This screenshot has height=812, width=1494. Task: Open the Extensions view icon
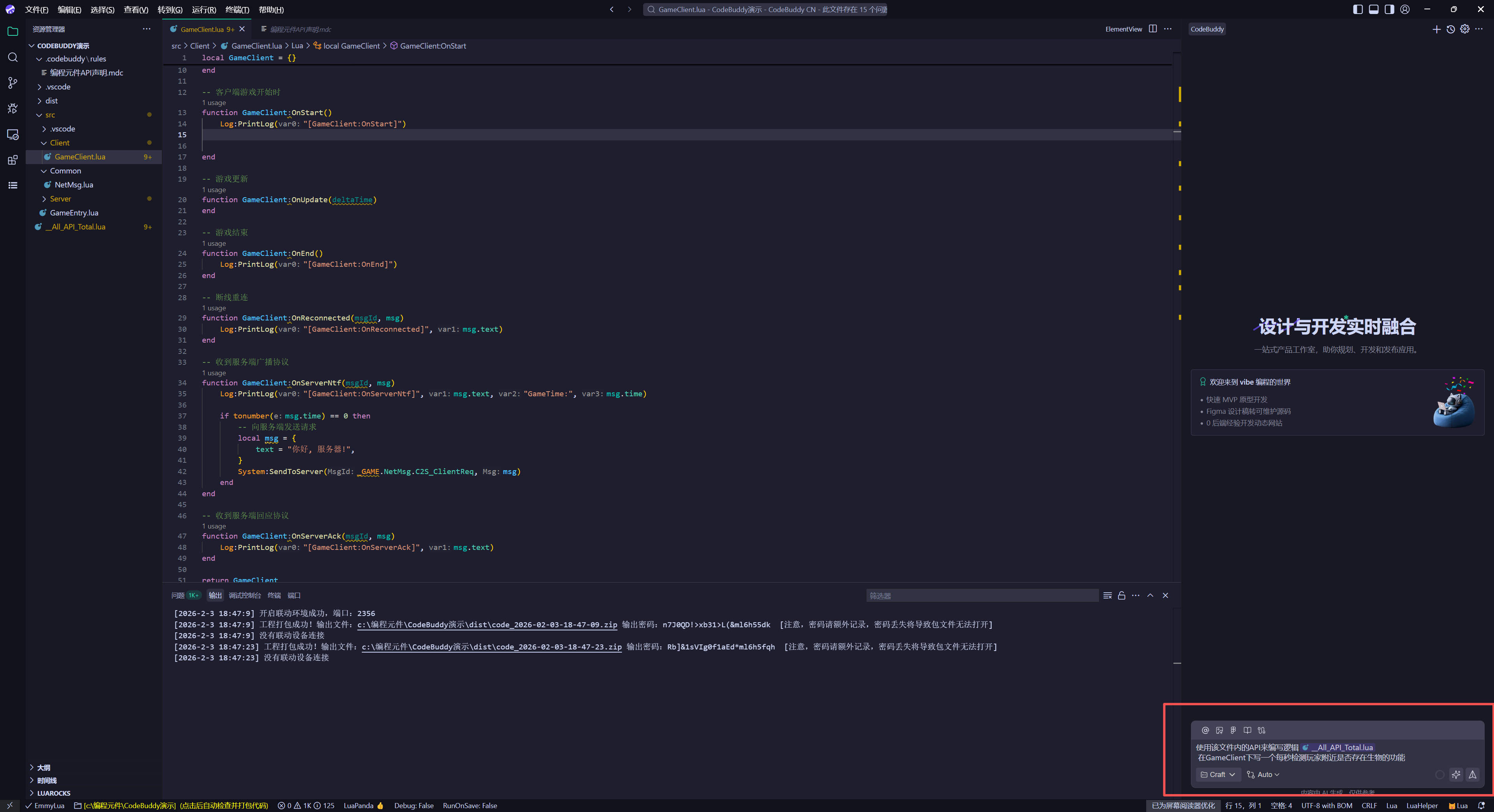point(13,160)
